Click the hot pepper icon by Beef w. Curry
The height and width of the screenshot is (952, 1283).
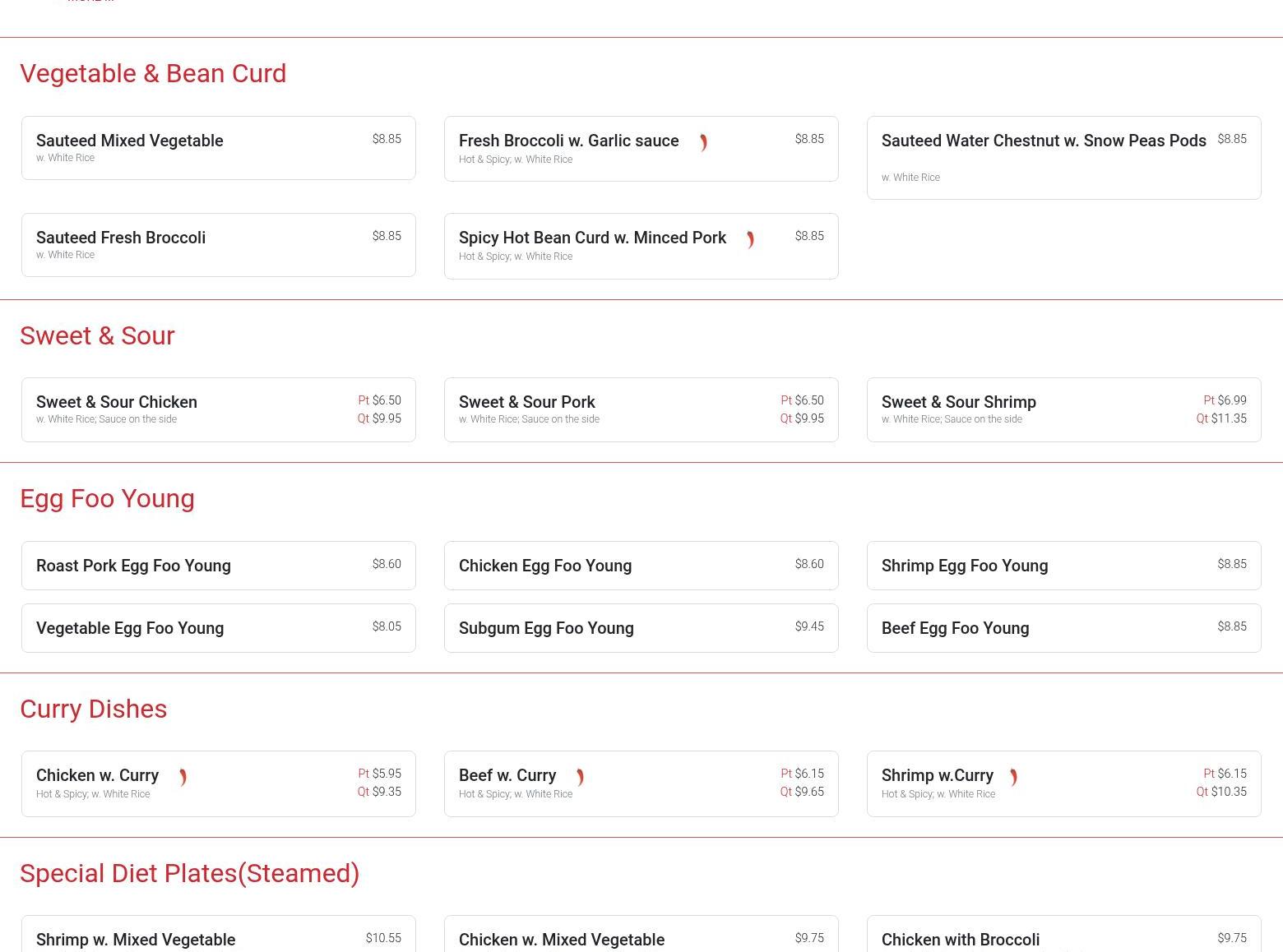[x=580, y=778]
